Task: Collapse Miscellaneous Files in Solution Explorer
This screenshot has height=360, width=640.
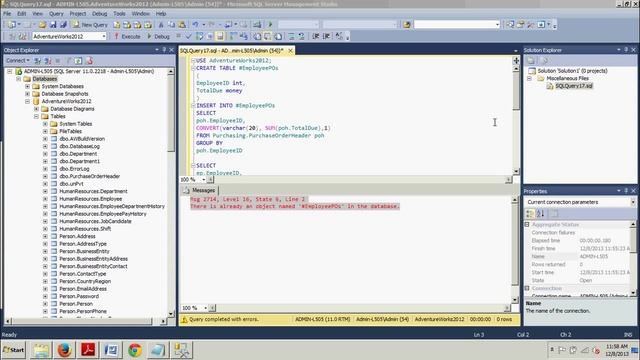Action: pyautogui.click(x=529, y=78)
